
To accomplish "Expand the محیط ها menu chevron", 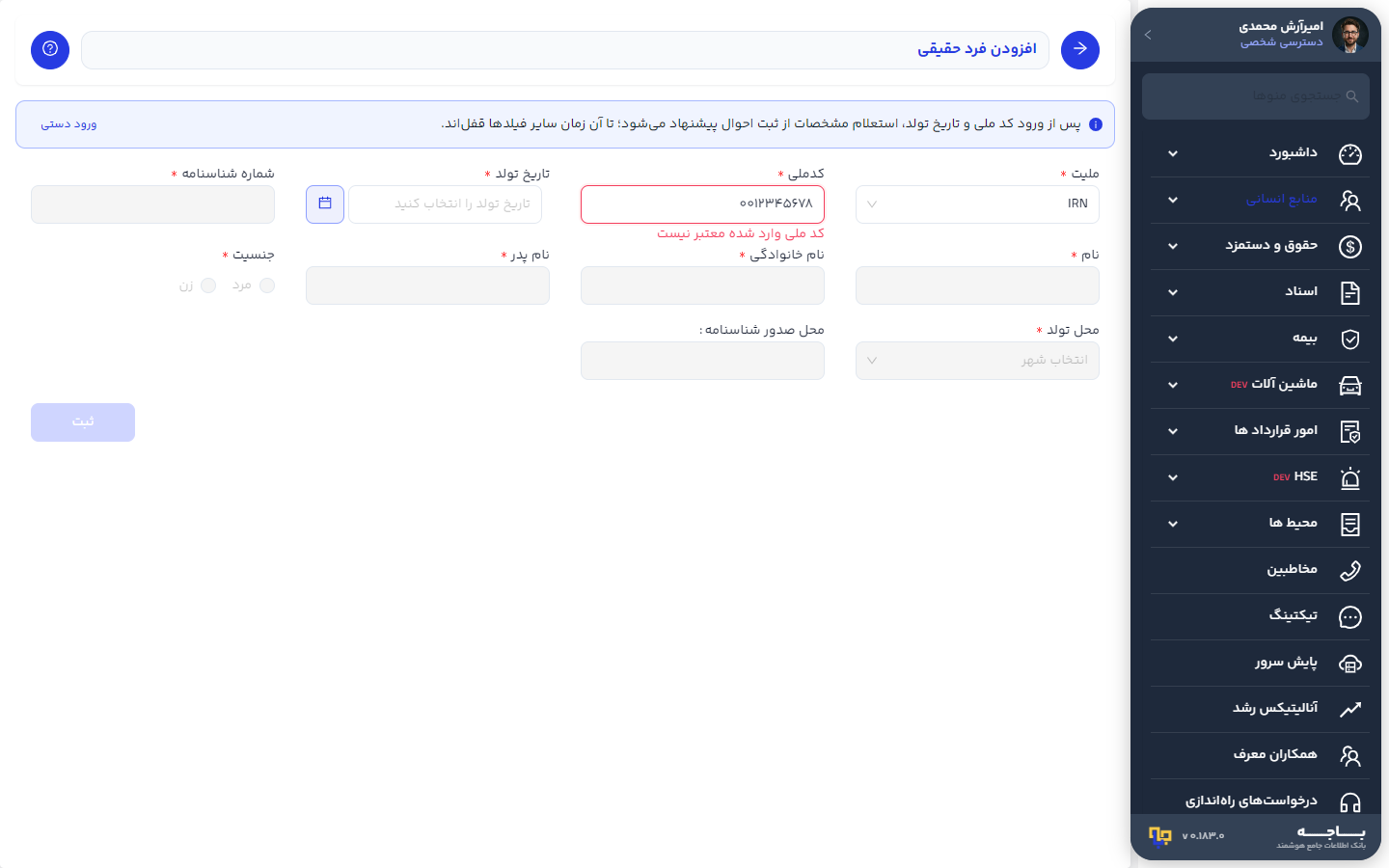I will point(1173,525).
